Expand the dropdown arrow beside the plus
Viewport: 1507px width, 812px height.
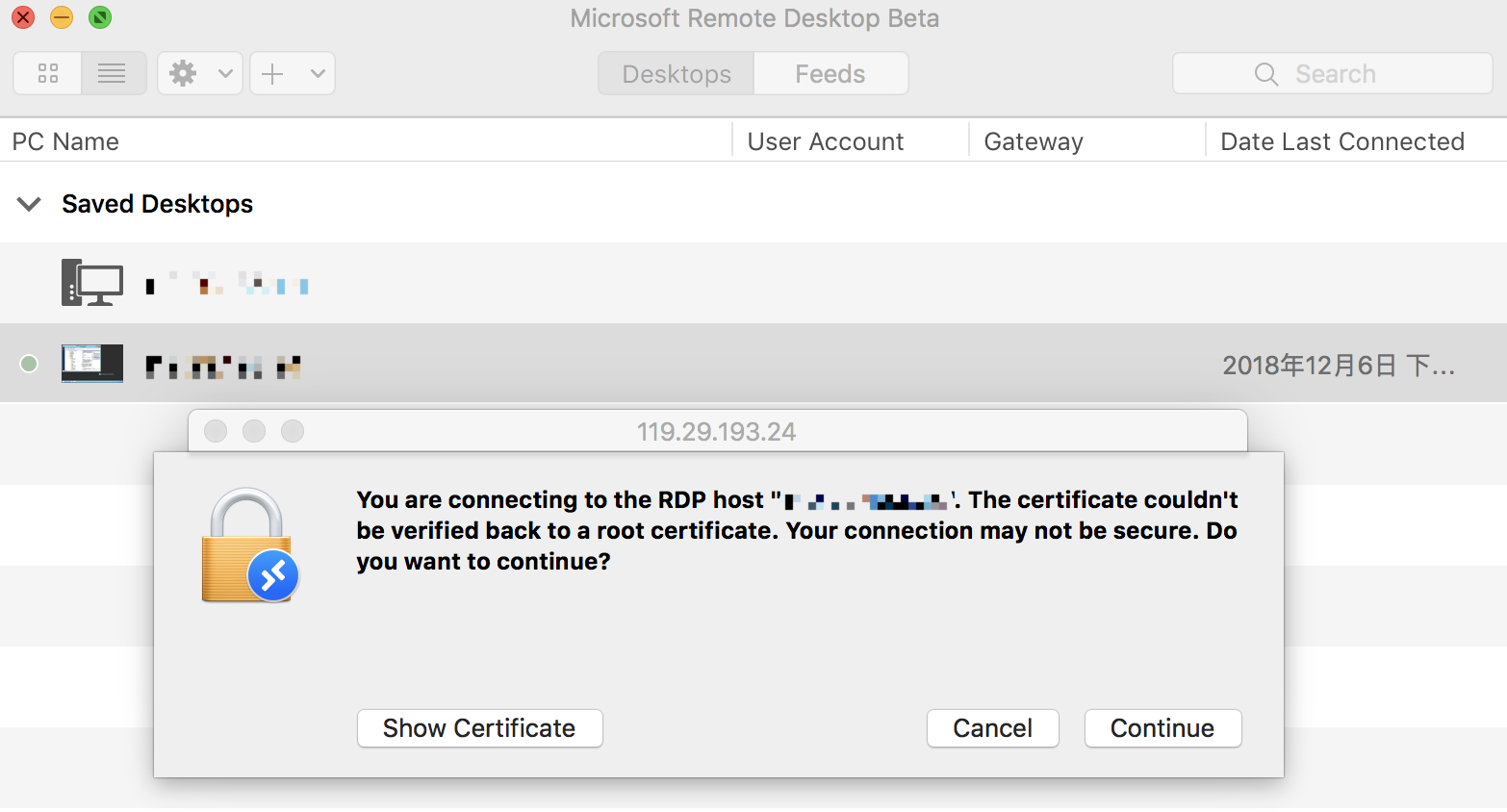click(x=318, y=74)
